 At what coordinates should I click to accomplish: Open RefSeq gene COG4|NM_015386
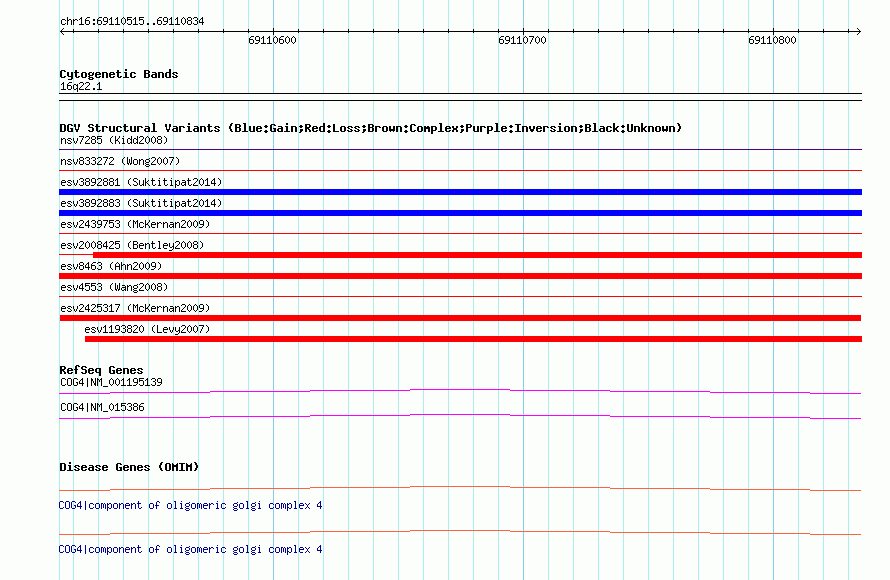[102, 407]
